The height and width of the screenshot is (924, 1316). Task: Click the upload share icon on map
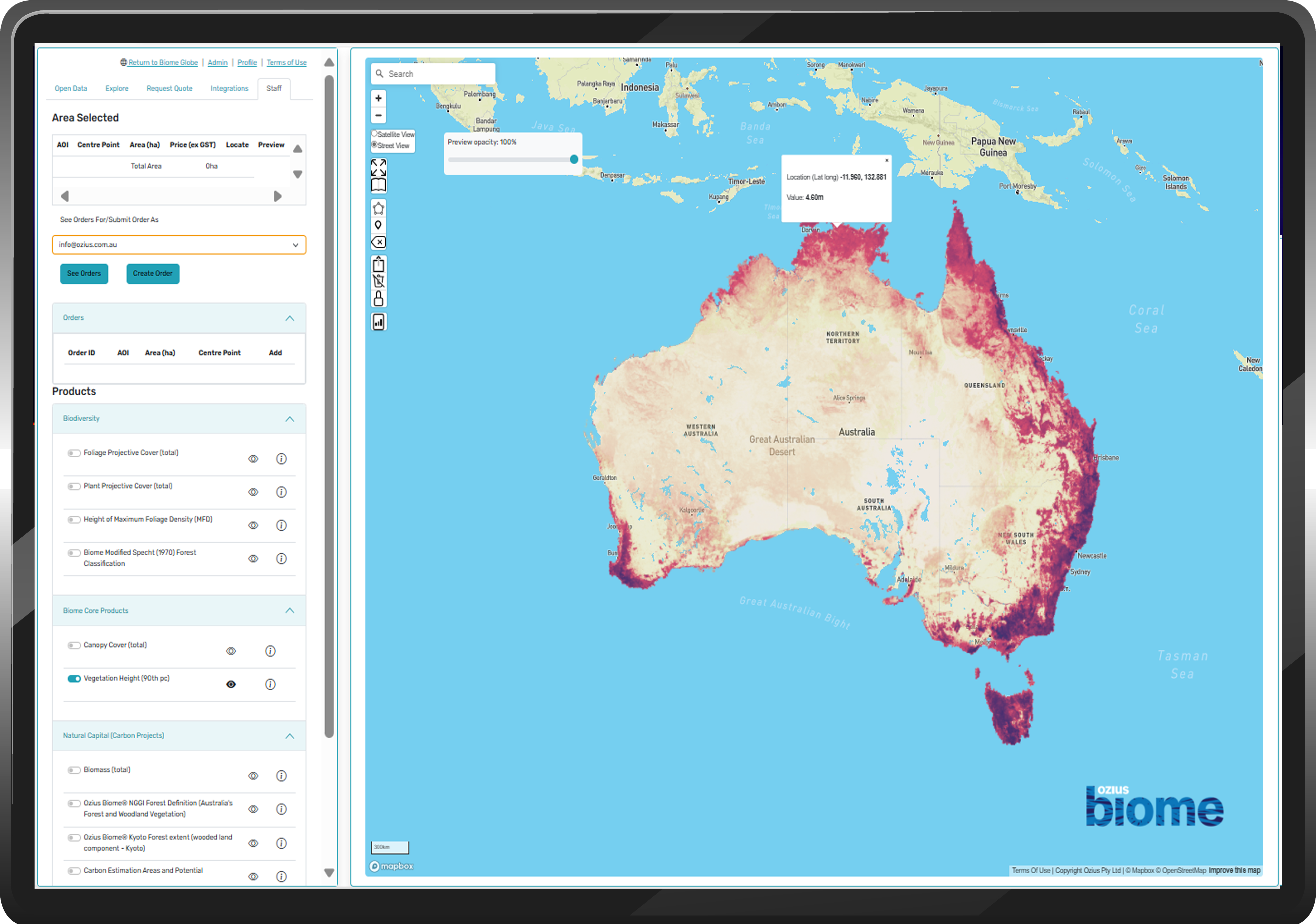click(x=378, y=264)
